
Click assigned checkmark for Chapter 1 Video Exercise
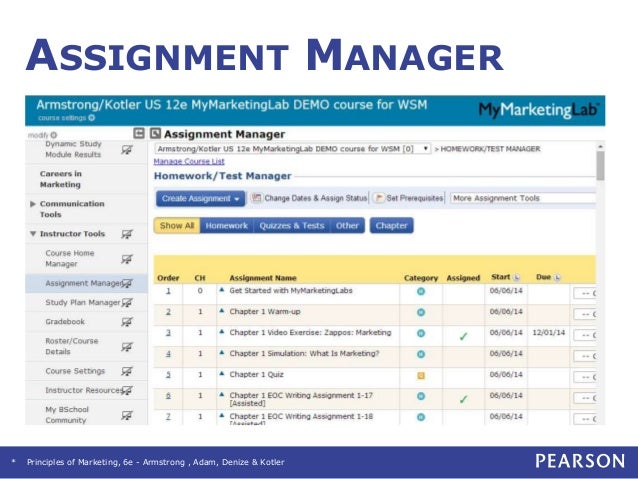(463, 337)
